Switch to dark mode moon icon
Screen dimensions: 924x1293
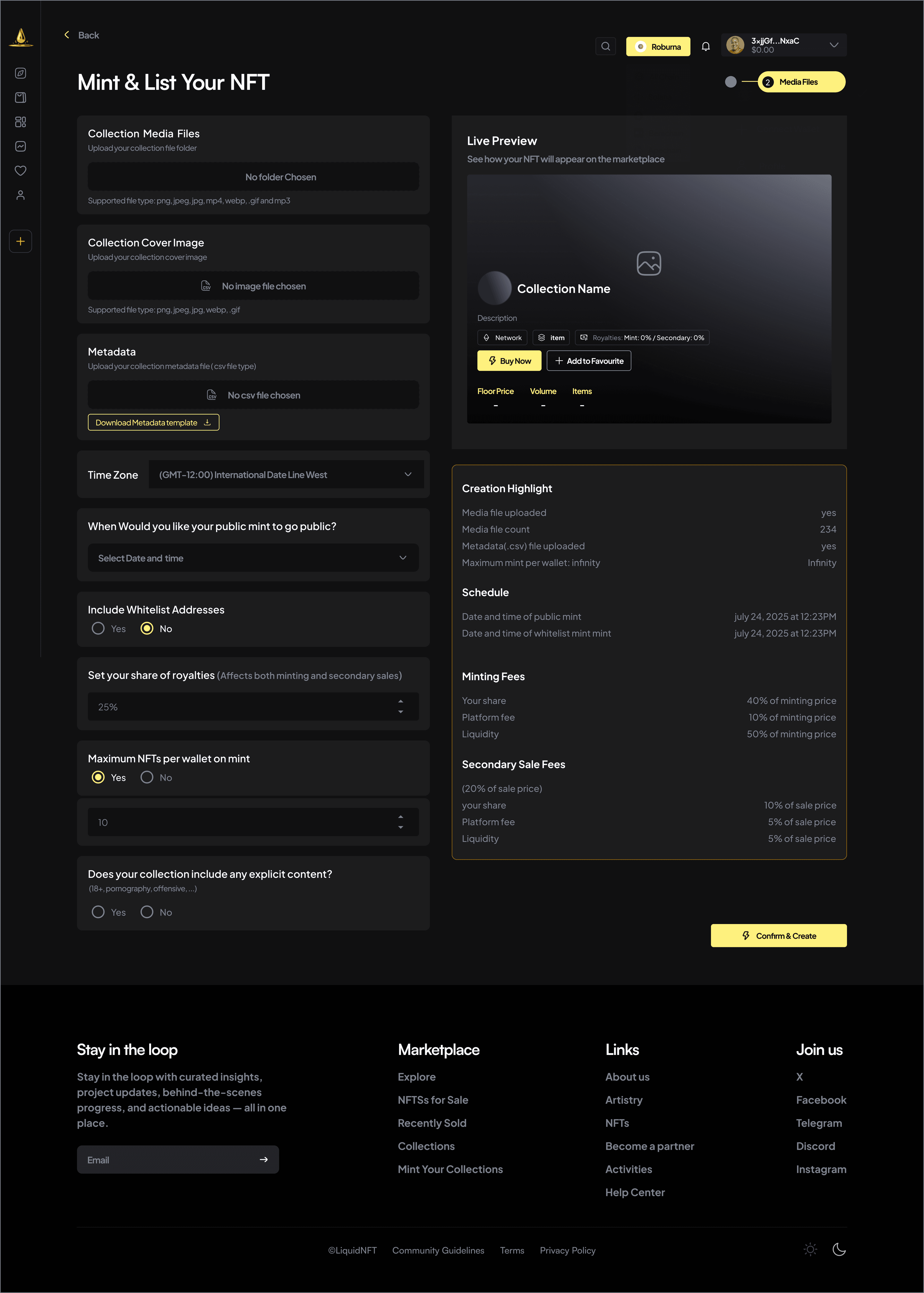point(839,1249)
